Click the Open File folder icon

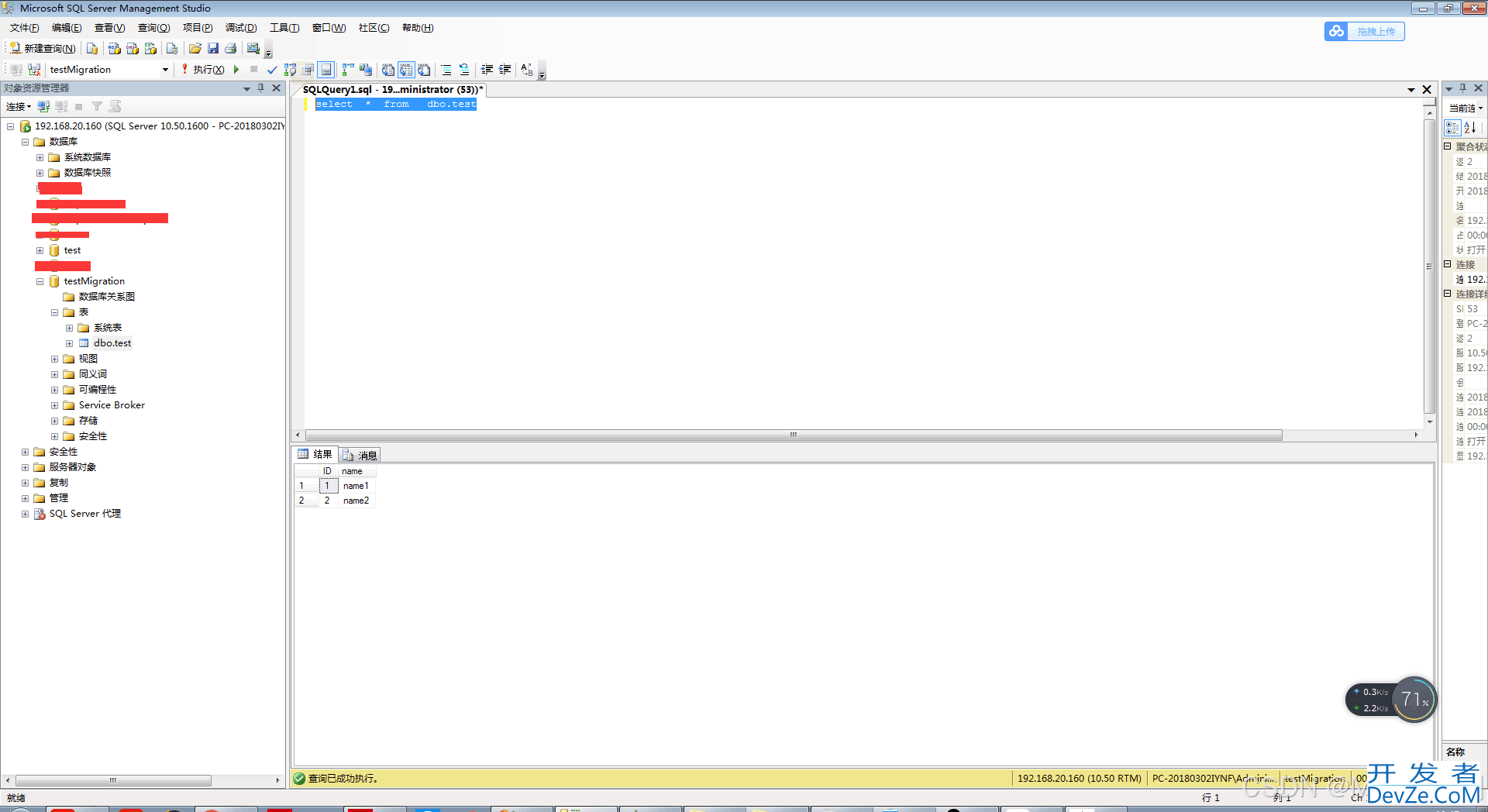tap(195, 48)
